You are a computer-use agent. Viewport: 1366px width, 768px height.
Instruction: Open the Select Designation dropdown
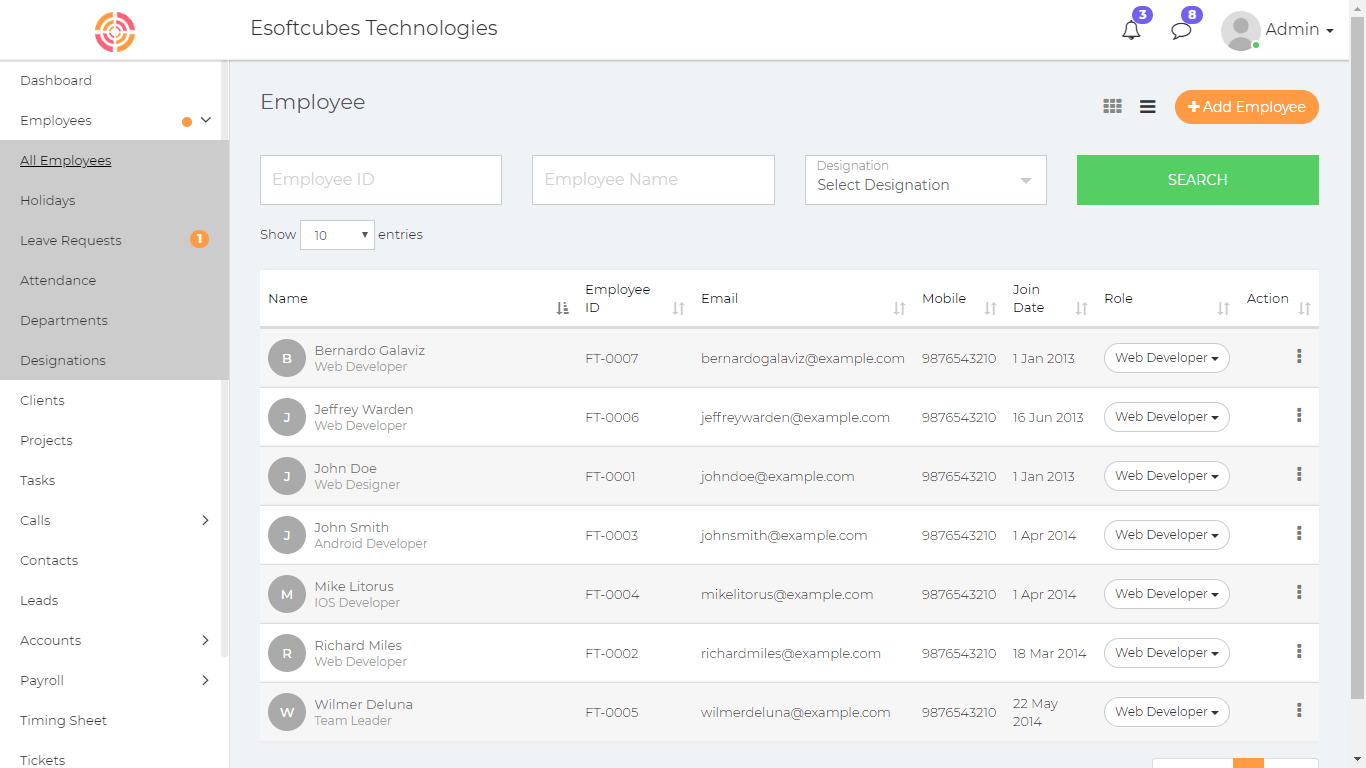pyautogui.click(x=926, y=180)
